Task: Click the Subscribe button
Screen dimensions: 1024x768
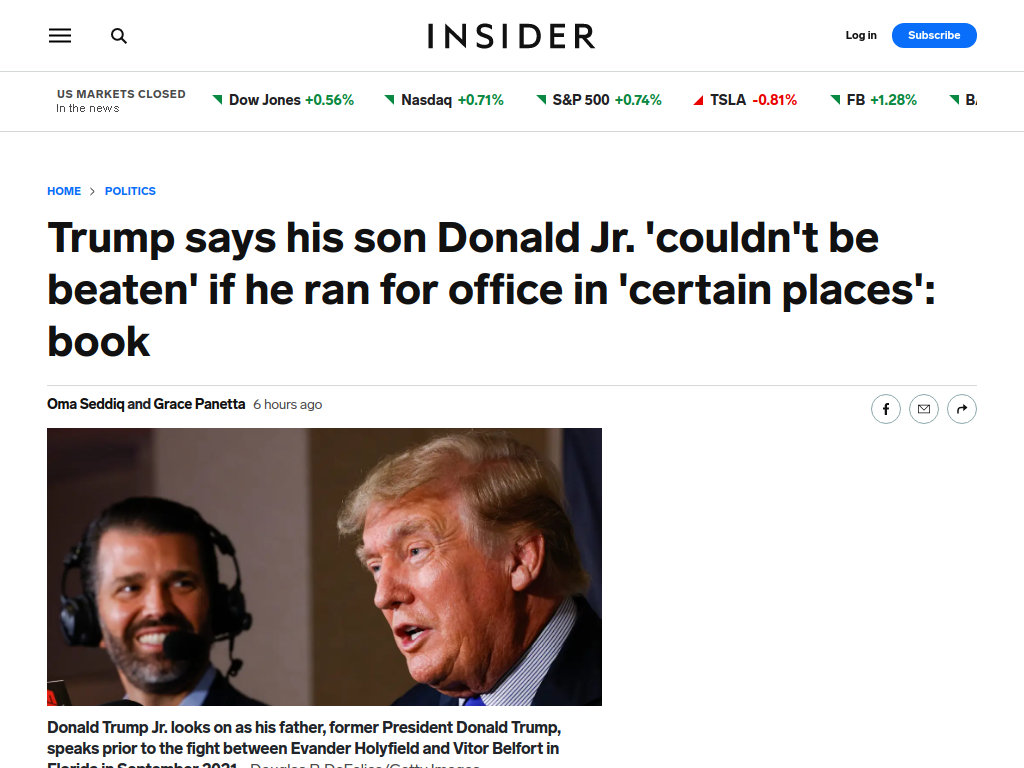Action: [x=934, y=35]
